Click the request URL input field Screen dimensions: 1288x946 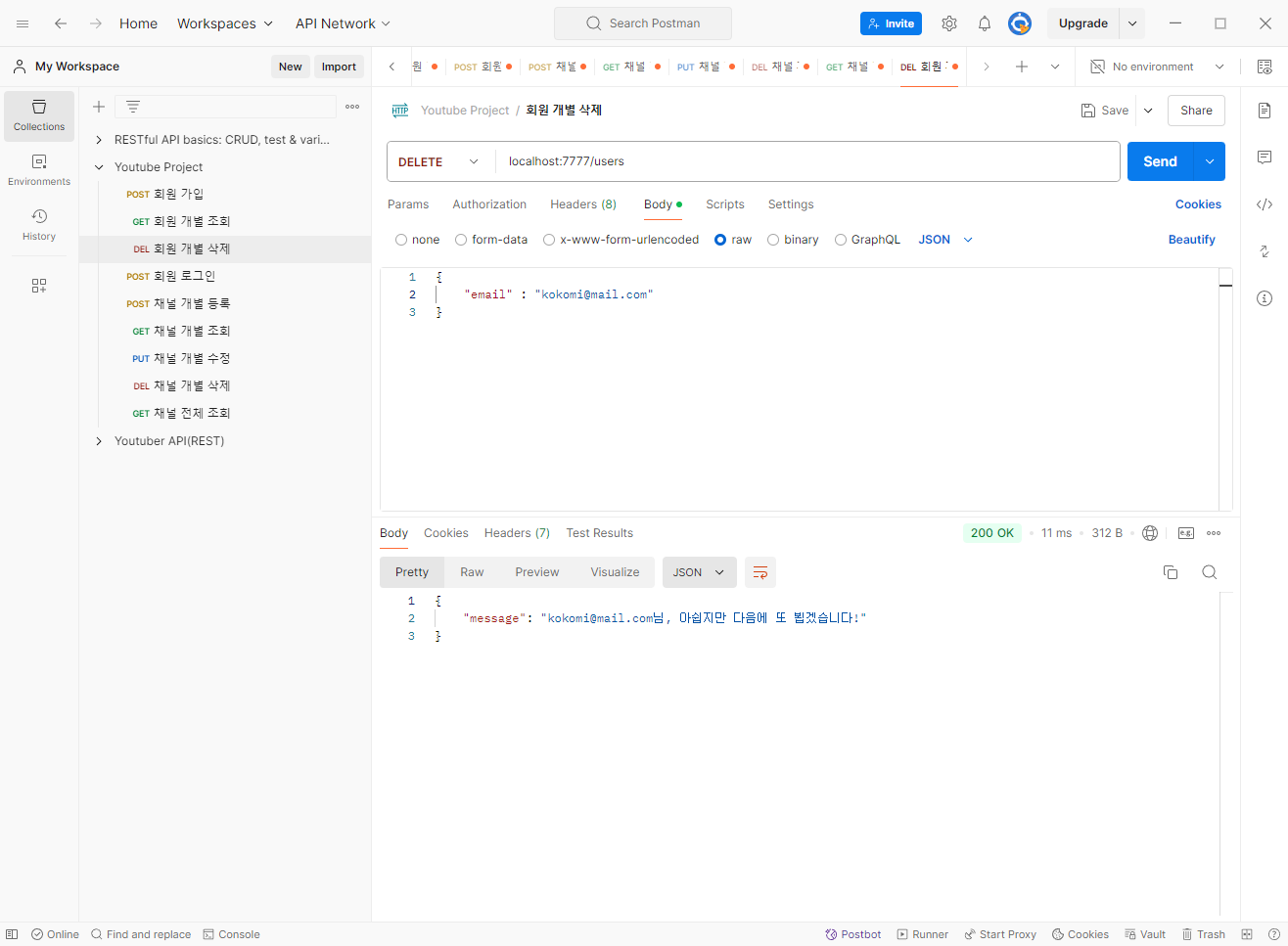coord(807,161)
